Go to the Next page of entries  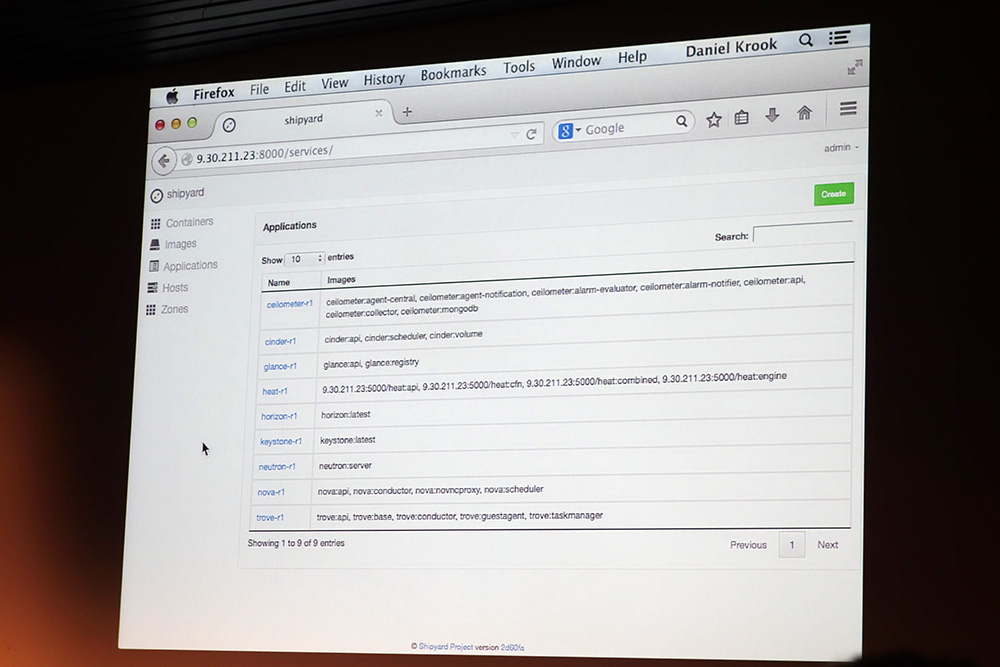point(827,545)
